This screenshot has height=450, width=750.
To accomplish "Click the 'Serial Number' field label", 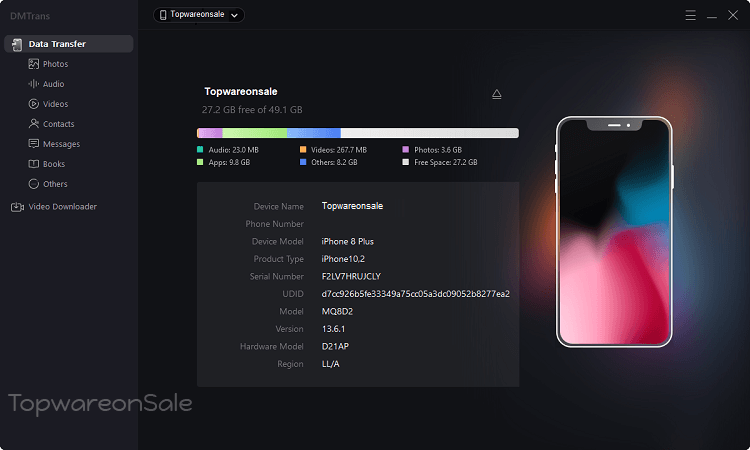I will click(x=276, y=276).
